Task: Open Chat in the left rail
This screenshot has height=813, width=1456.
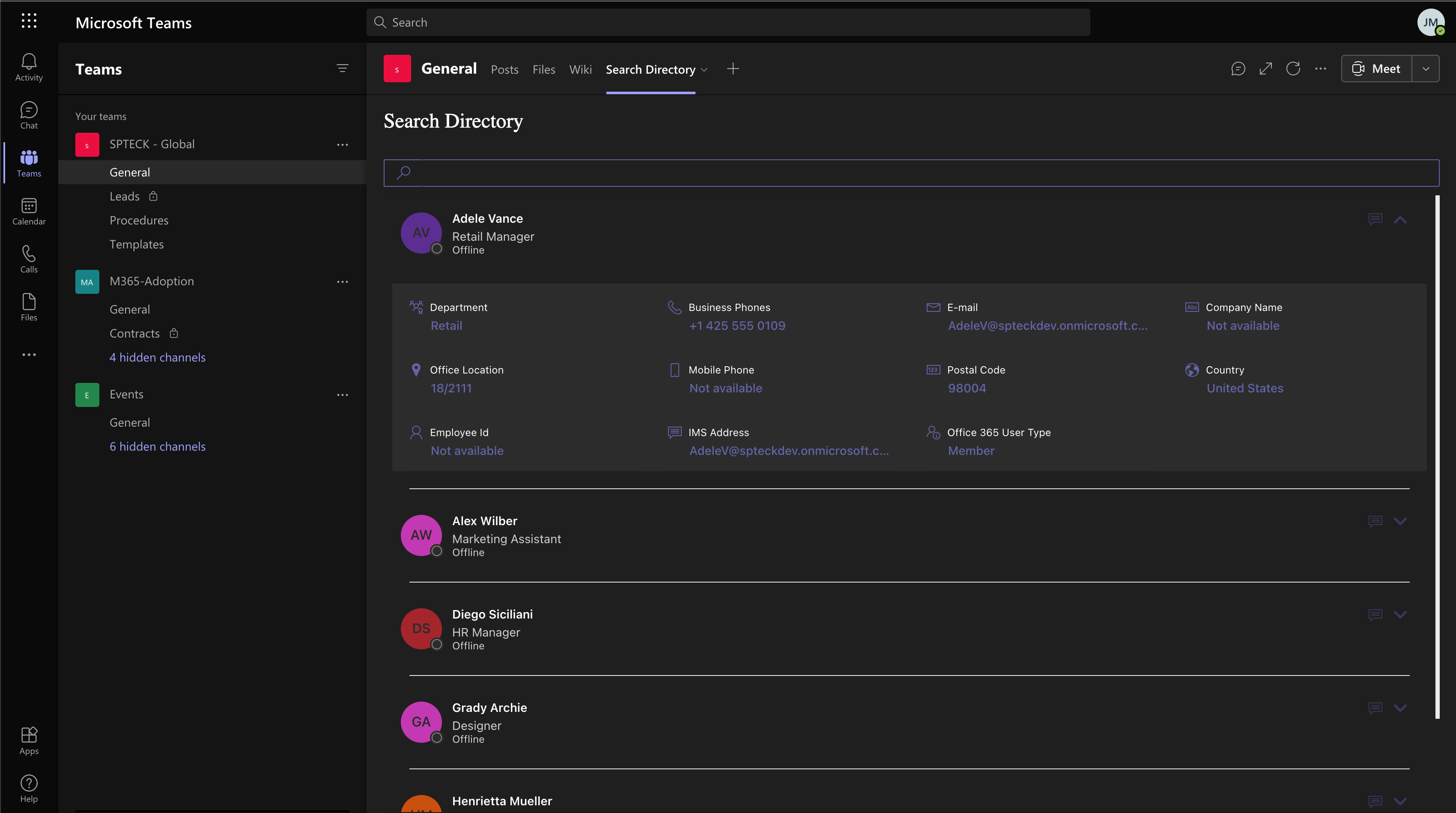Action: (x=29, y=115)
